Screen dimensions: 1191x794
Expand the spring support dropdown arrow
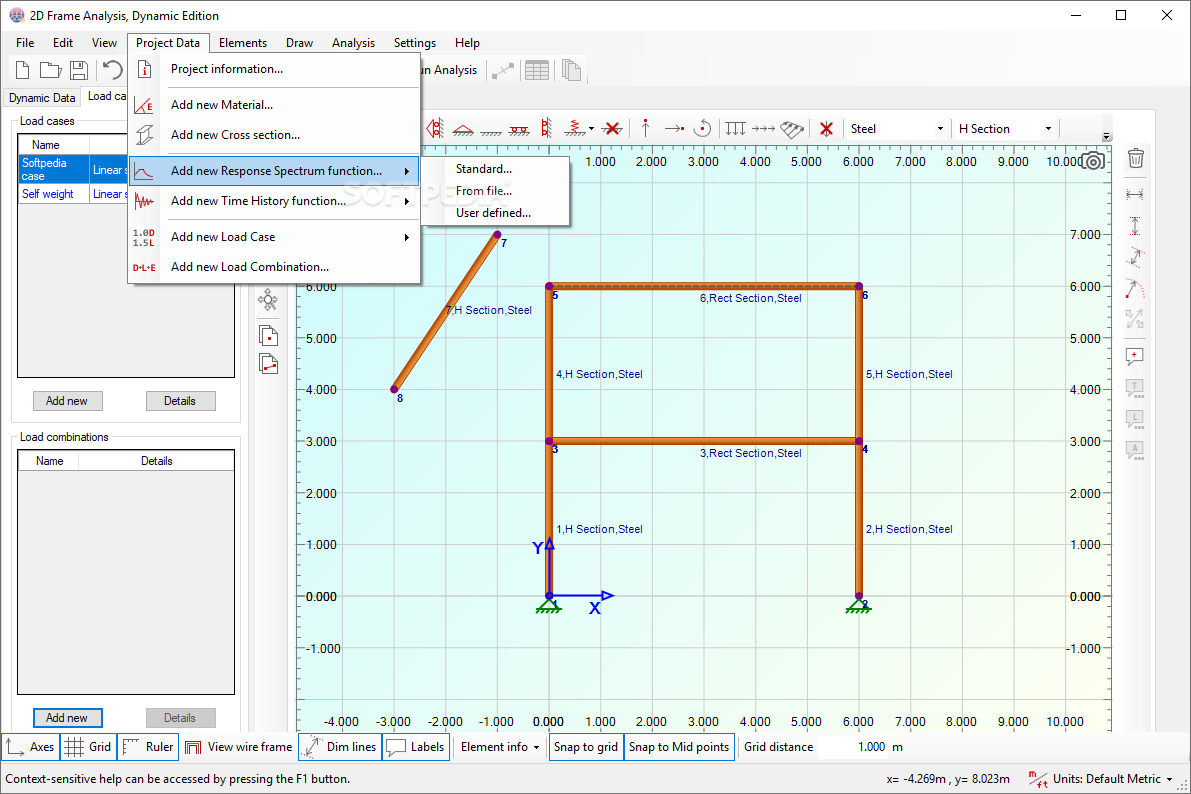click(592, 128)
